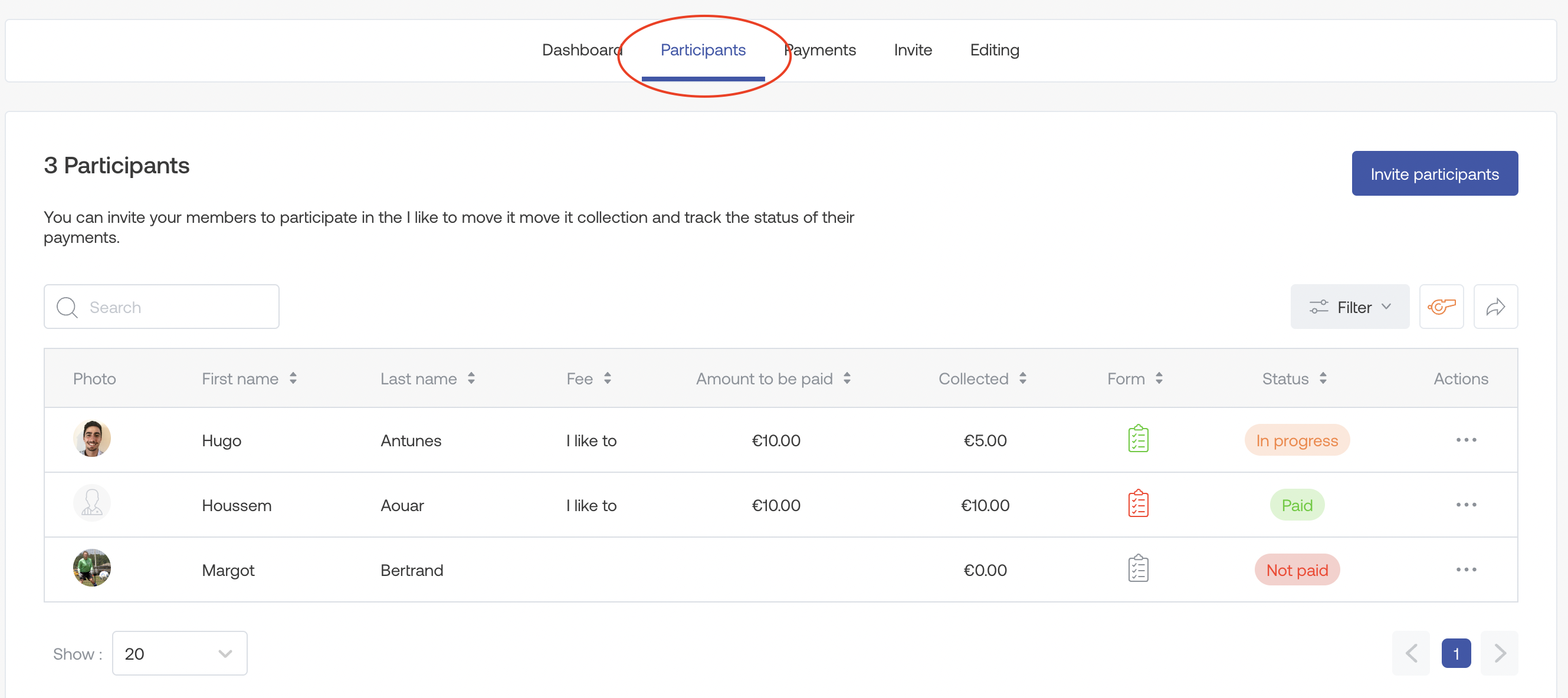Image resolution: width=1568 pixels, height=698 pixels.
Task: Open Hugo Antunes's green form icon
Action: (1137, 439)
